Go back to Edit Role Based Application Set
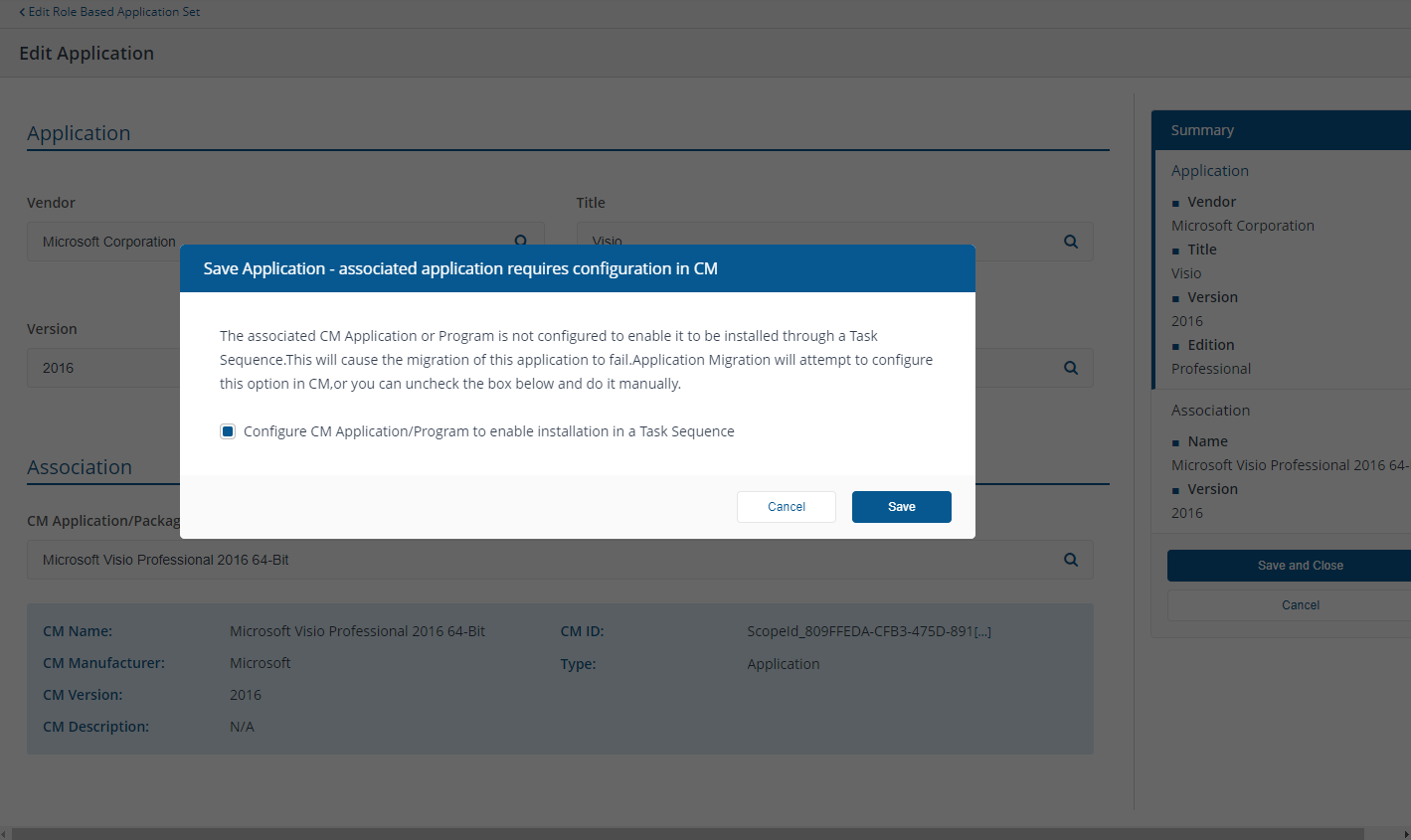The height and width of the screenshot is (840, 1411). point(114,12)
